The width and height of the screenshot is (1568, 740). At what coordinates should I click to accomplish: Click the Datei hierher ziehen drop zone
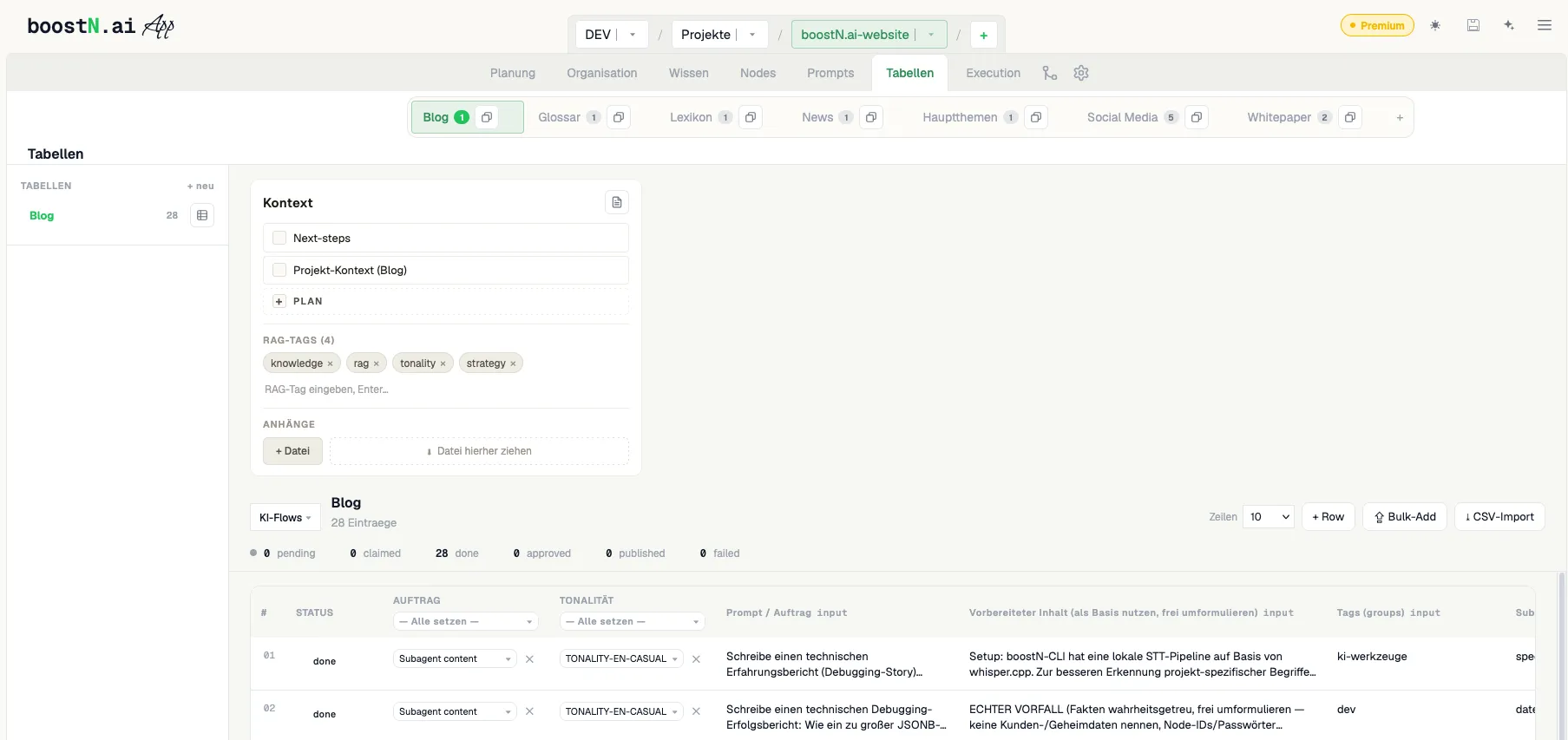point(479,451)
